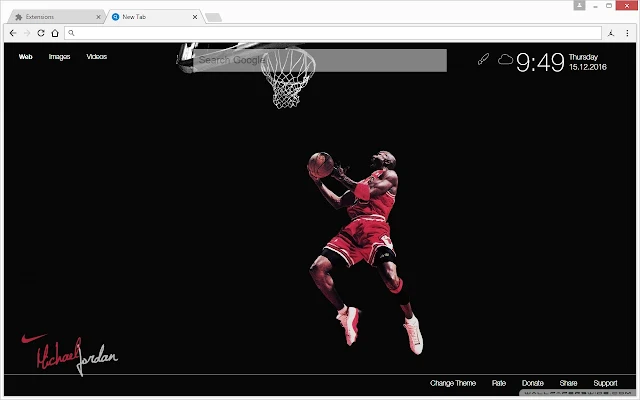
Task: Click the blue New Tab favicon
Action: tap(116, 17)
